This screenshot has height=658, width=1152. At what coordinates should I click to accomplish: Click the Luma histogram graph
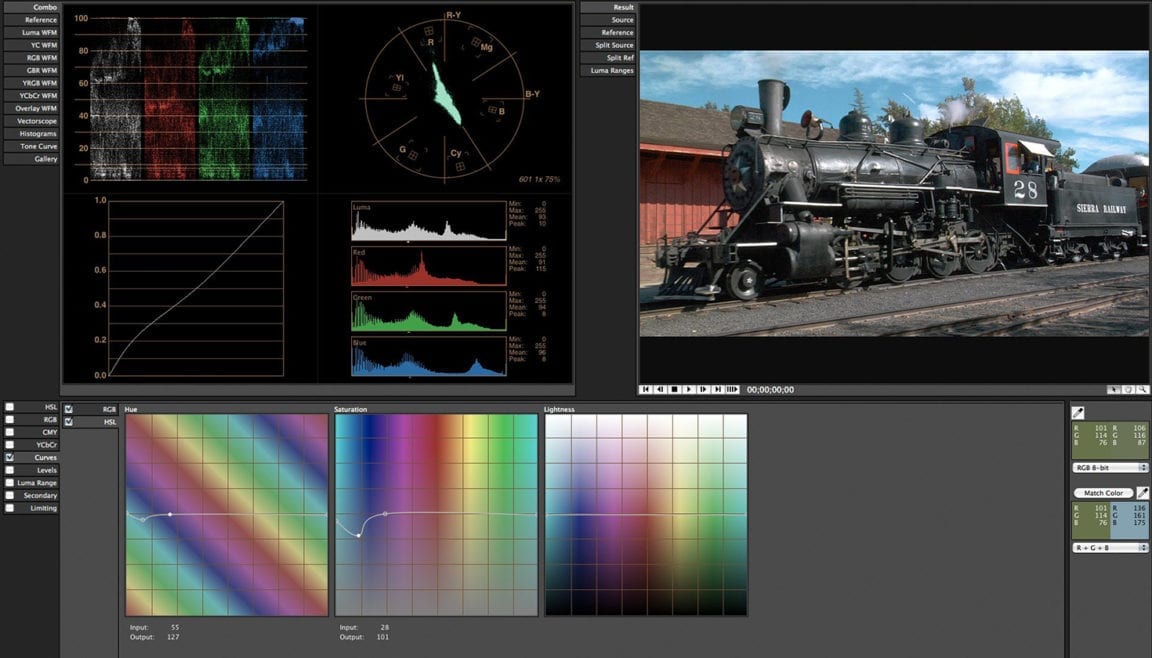(428, 221)
